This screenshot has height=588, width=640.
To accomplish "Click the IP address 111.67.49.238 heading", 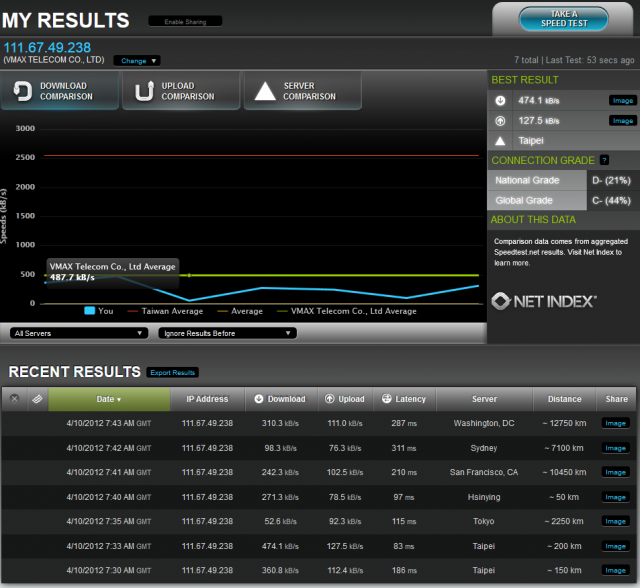I will (x=47, y=48).
